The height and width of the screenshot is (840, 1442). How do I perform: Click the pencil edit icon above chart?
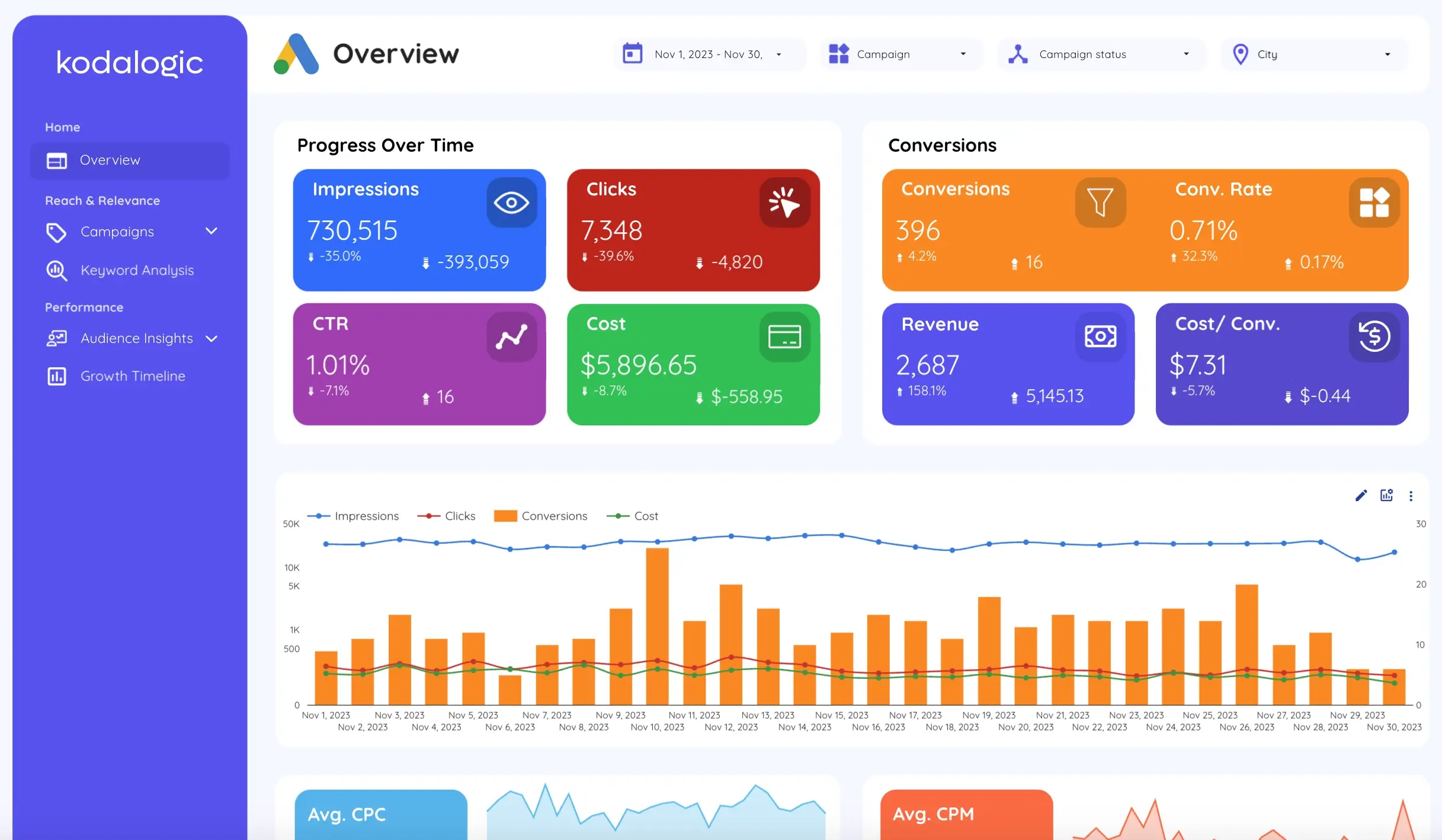pyautogui.click(x=1361, y=496)
